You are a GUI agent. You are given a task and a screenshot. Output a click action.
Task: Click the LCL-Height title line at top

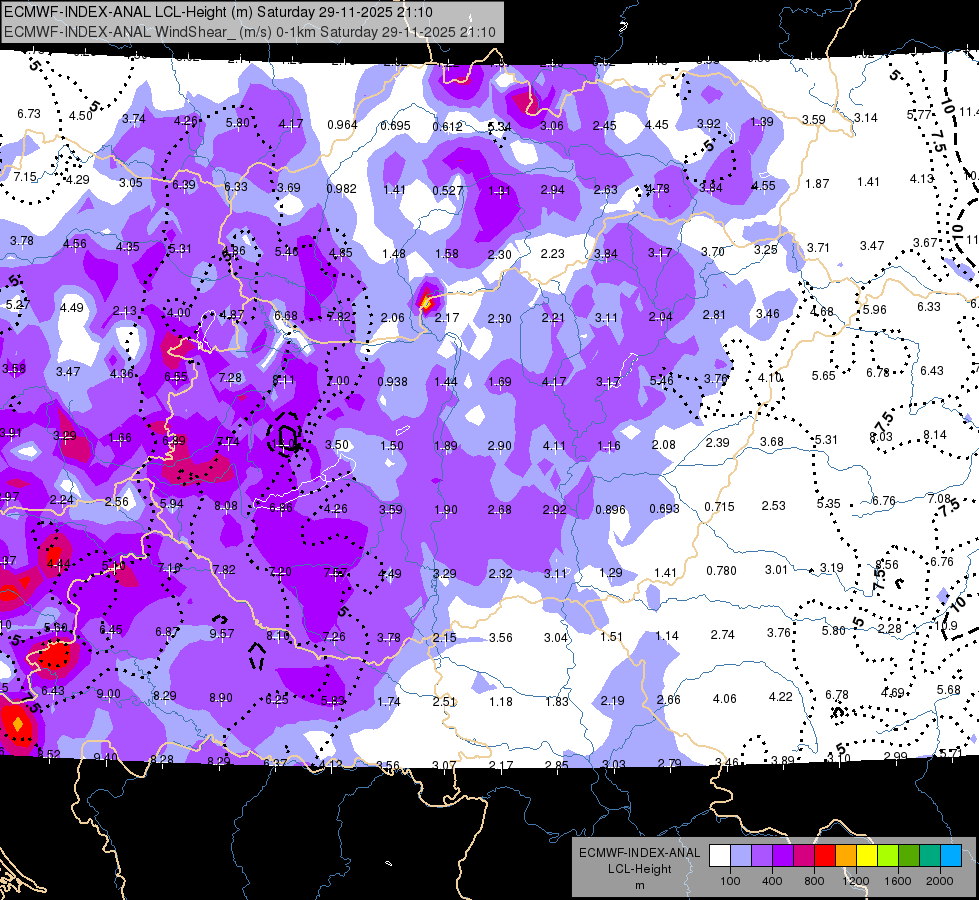tap(218, 12)
